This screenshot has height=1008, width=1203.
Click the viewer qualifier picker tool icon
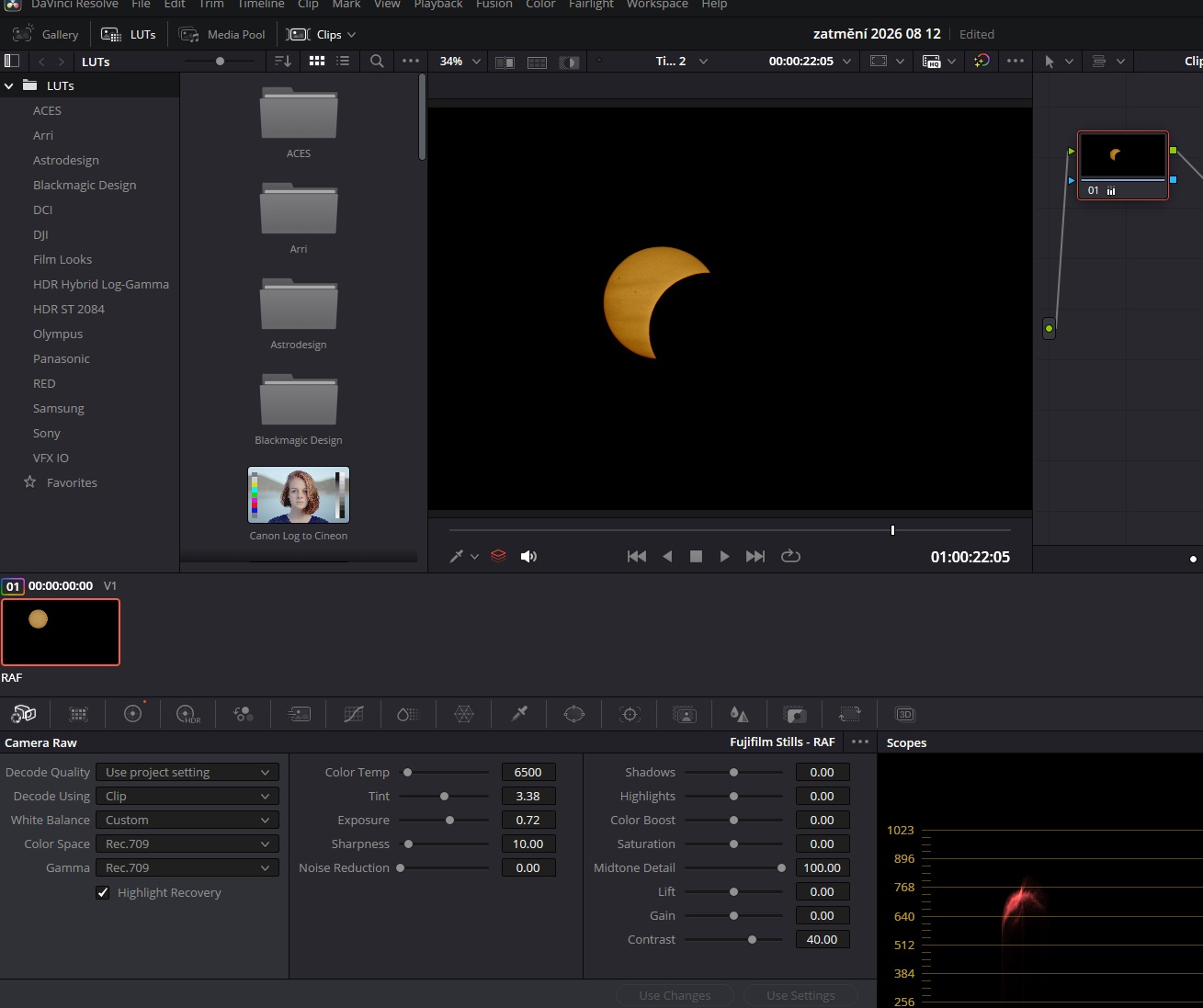point(457,556)
